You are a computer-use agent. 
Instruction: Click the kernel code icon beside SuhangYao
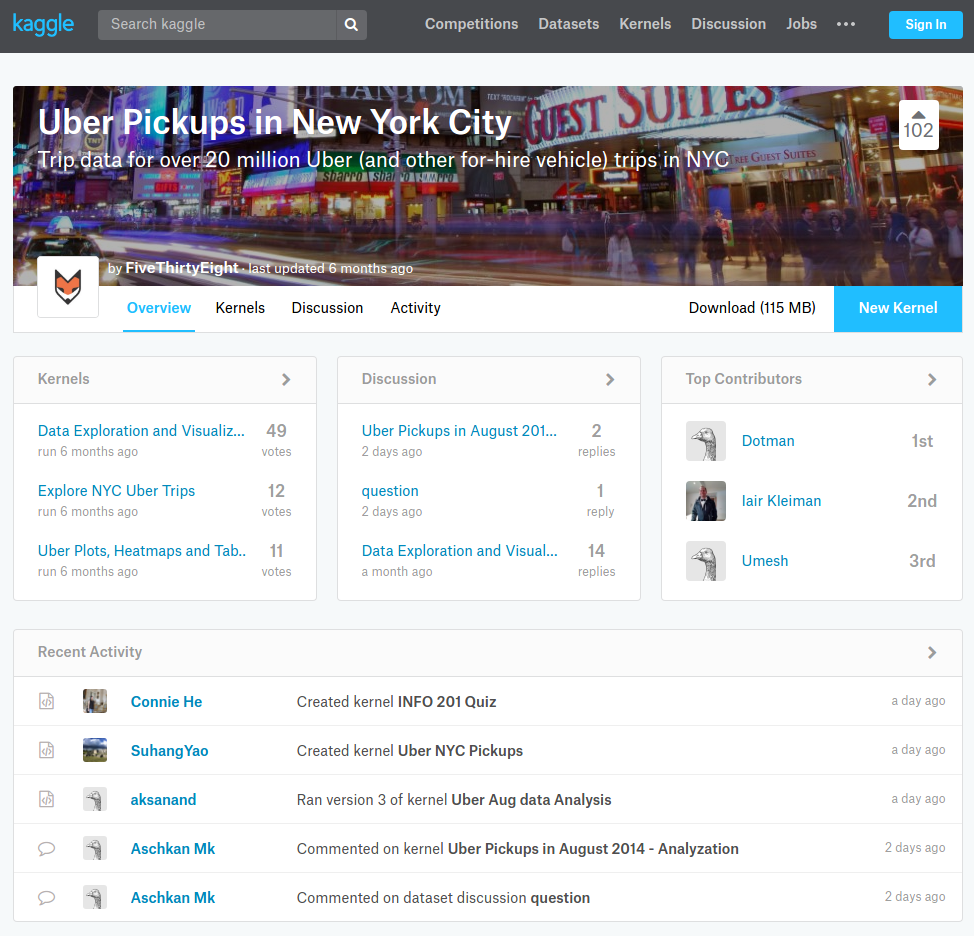(47, 750)
